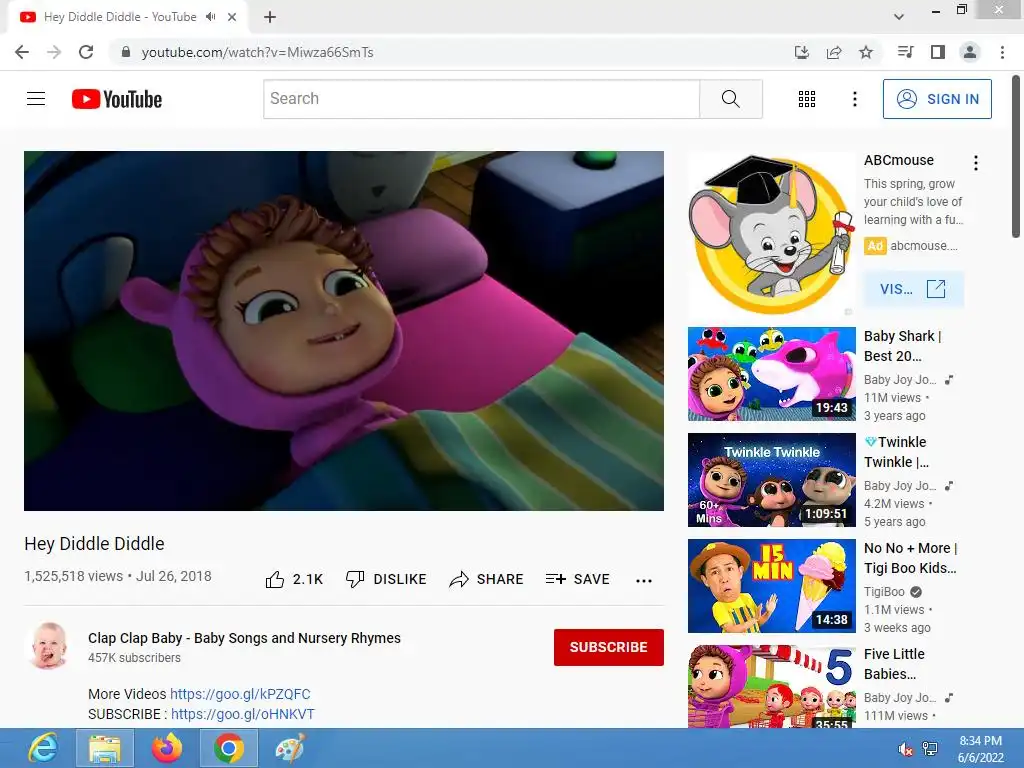
Task: Click the DISLIKE thumbs down button
Action: click(386, 579)
